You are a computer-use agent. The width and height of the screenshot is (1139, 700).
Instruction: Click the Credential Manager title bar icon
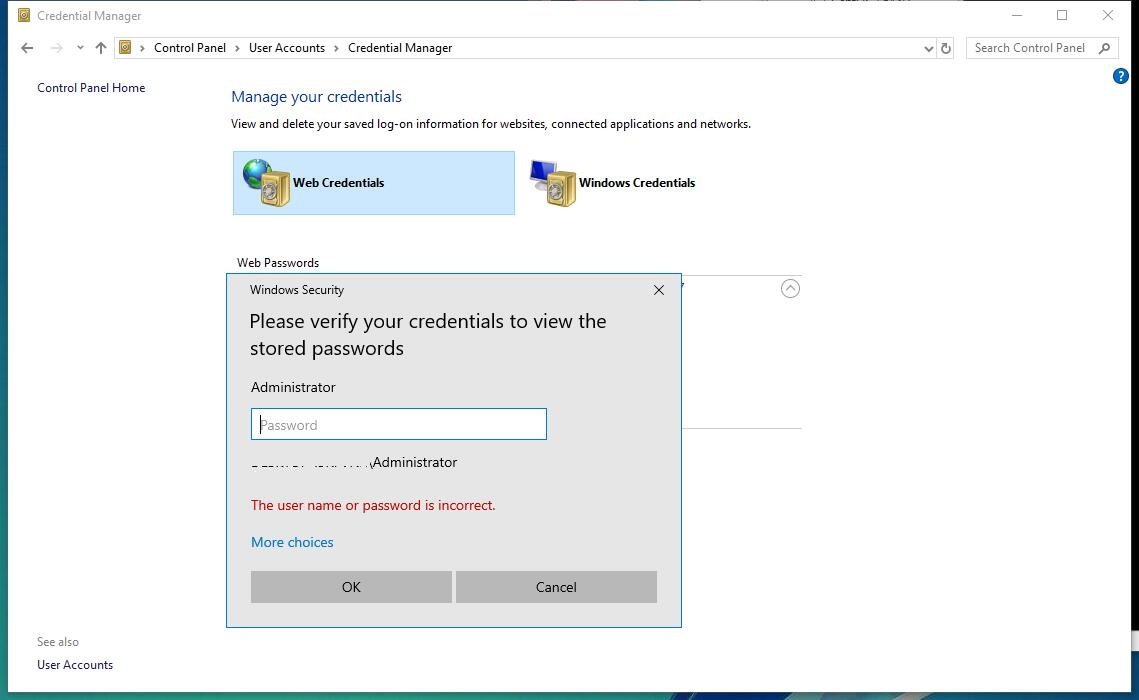pyautogui.click(x=24, y=15)
